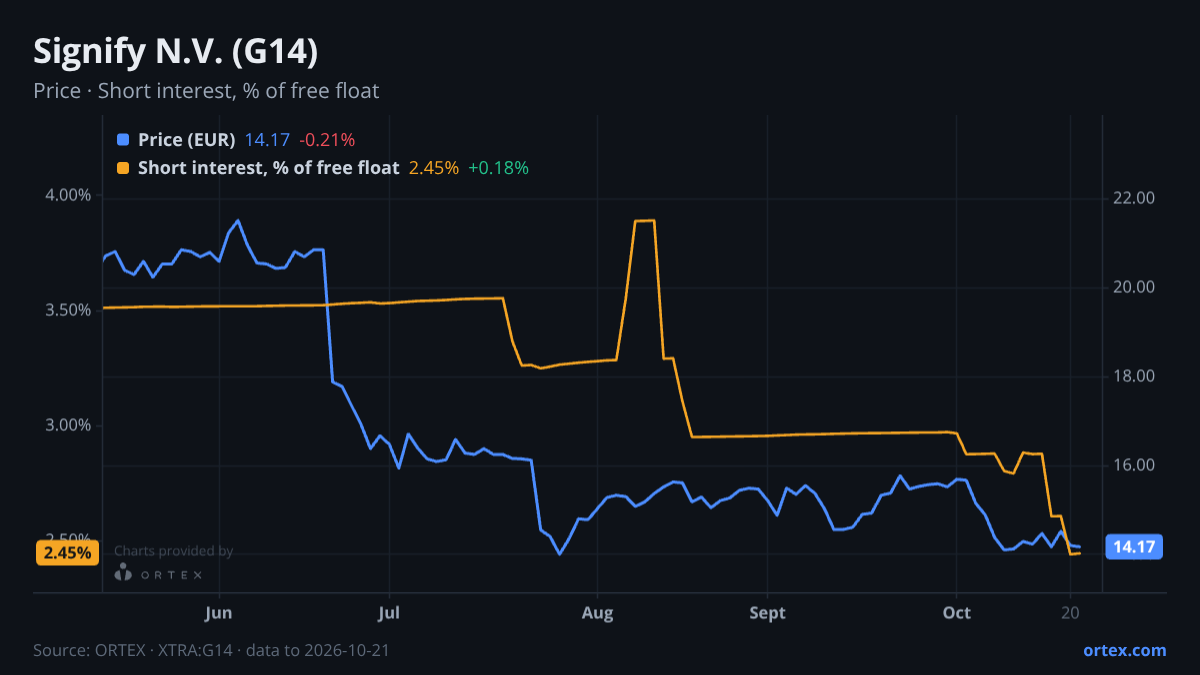
Task: Click the '20' date axis label
Action: point(1070,612)
